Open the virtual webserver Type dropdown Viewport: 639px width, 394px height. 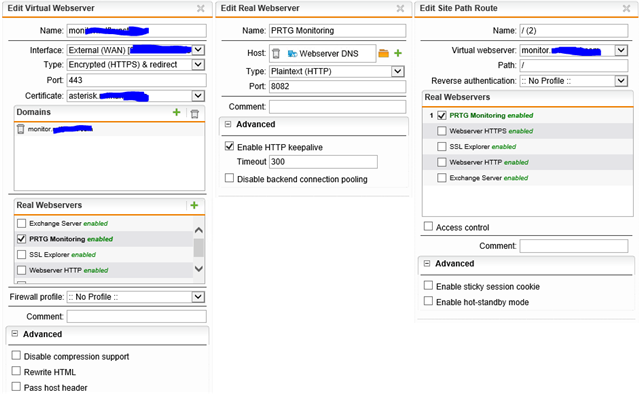tap(198, 64)
